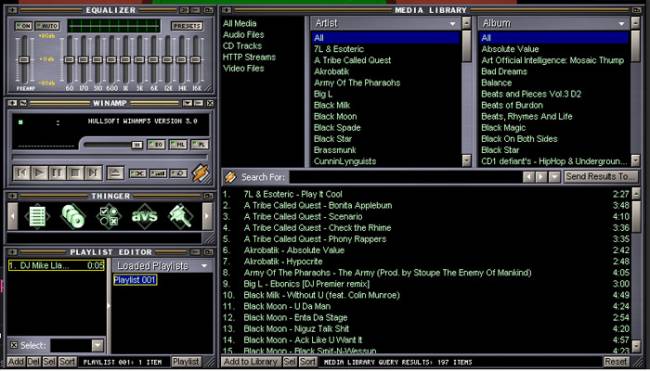
Task: Click the Play button in Winamp
Action: (39, 172)
